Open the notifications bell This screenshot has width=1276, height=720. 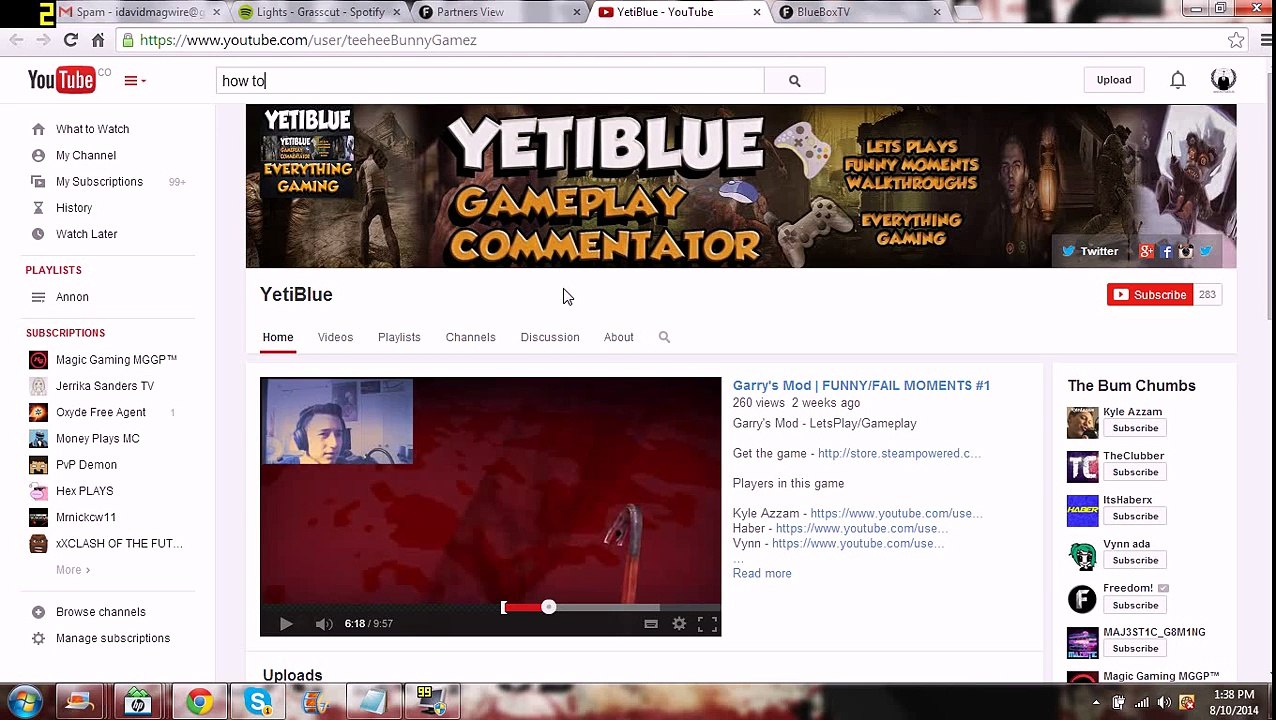pos(1178,80)
